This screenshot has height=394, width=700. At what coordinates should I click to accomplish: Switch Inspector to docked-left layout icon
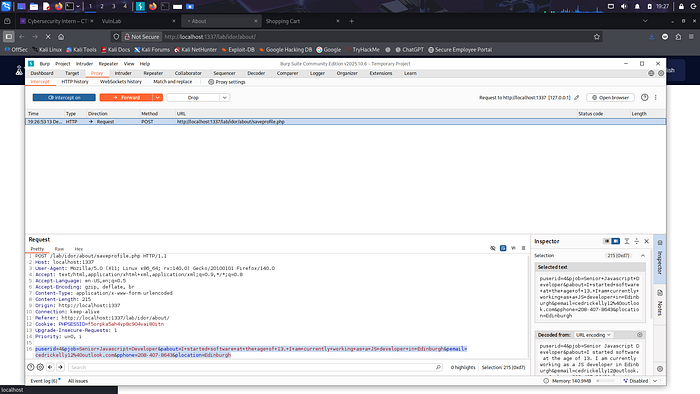[x=606, y=241]
